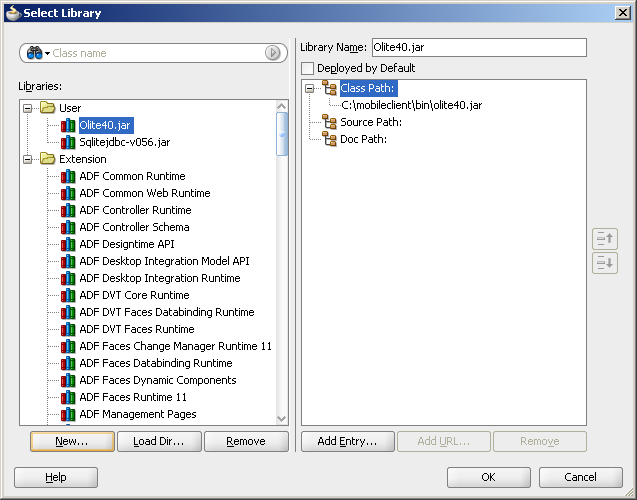
Task: Select ADF Faces Runtime 11 library
Action: pos(133,397)
